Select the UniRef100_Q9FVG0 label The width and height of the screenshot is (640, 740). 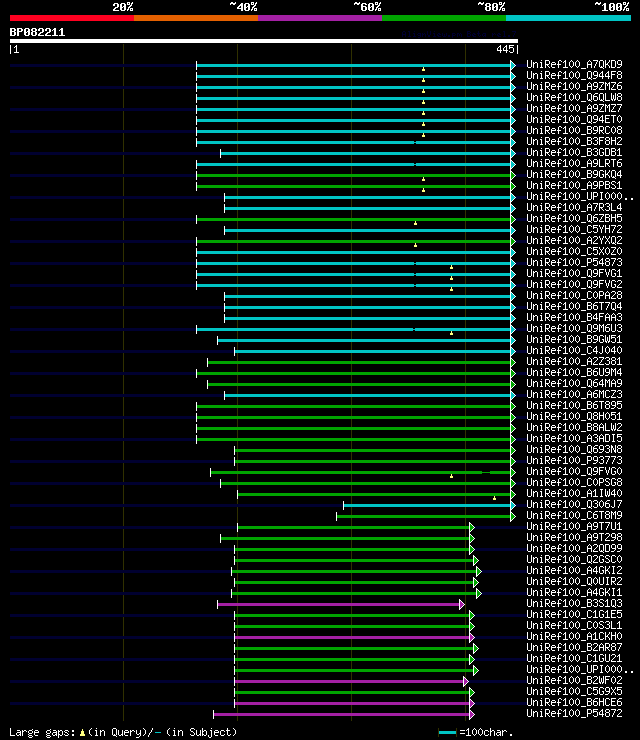click(574, 471)
